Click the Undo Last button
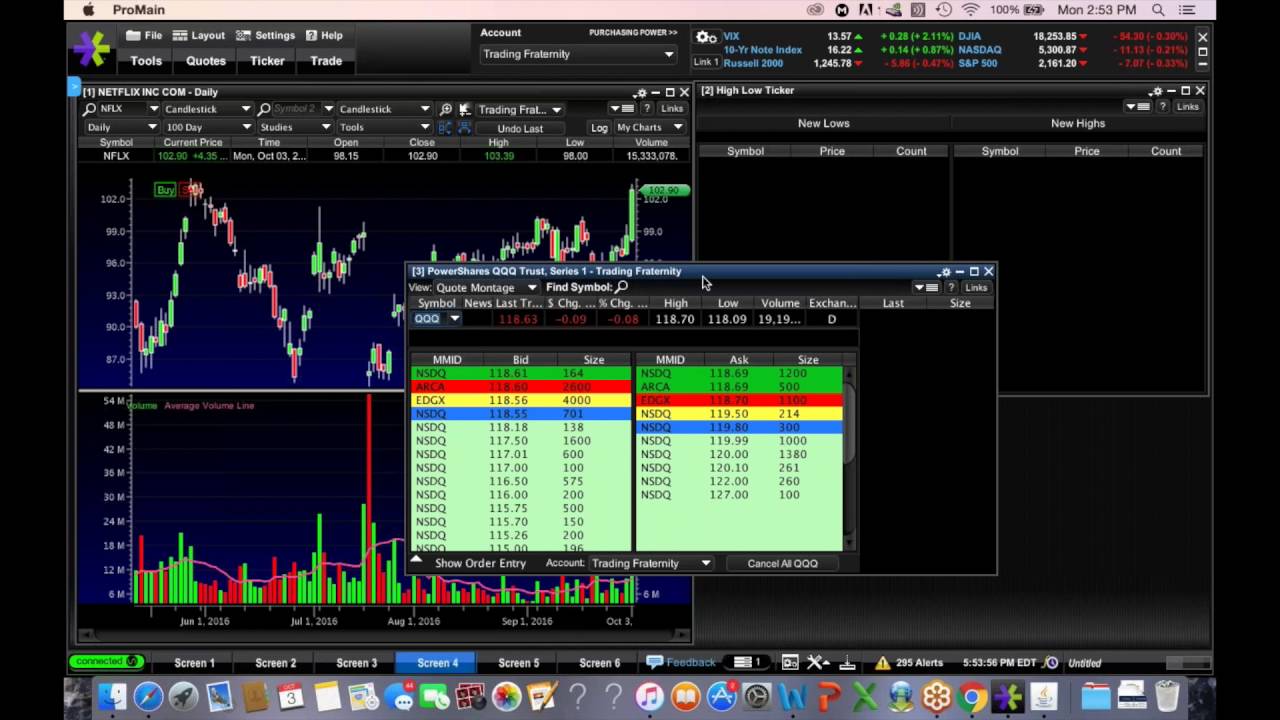 click(x=520, y=128)
